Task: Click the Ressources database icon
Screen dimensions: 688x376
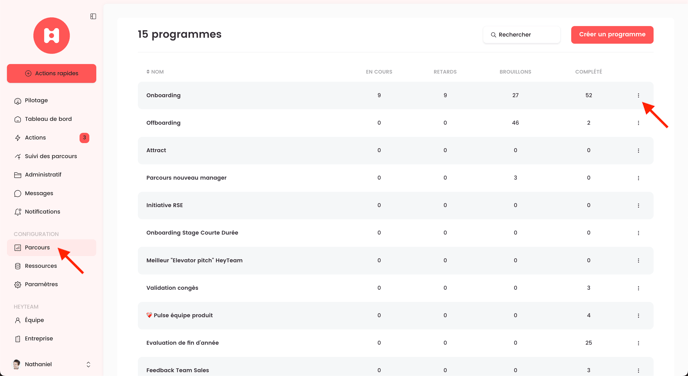Action: tap(18, 266)
